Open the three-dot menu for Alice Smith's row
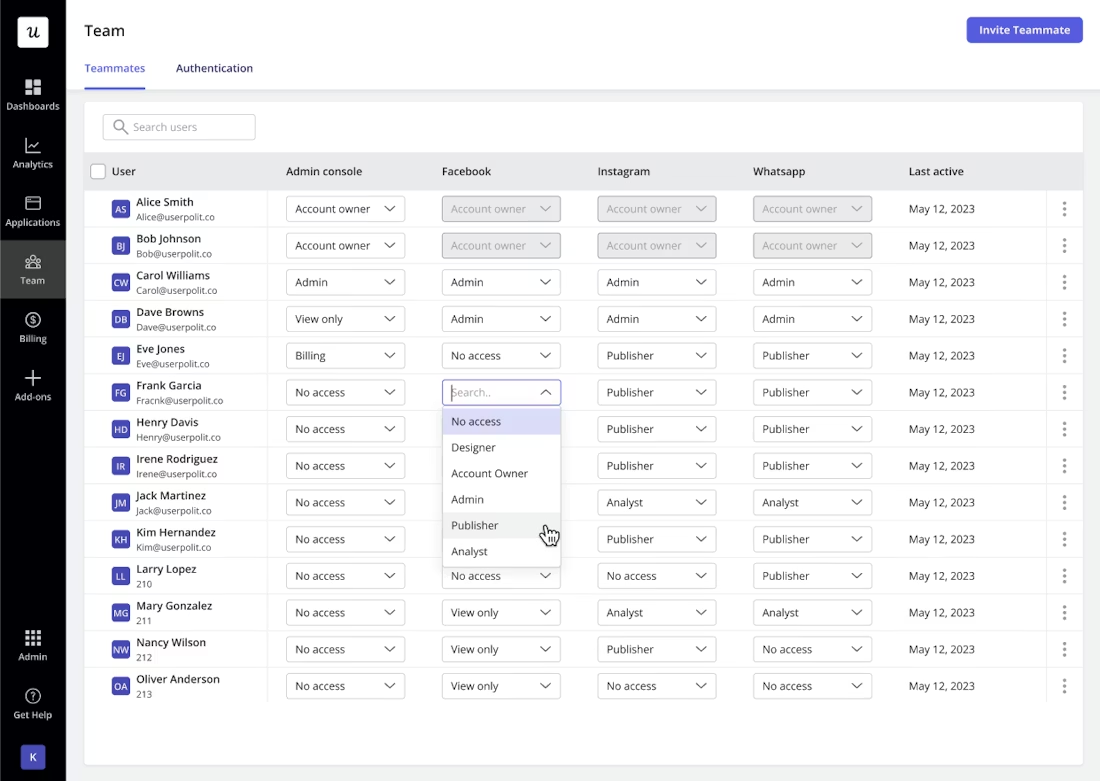This screenshot has width=1100, height=781. click(1064, 208)
